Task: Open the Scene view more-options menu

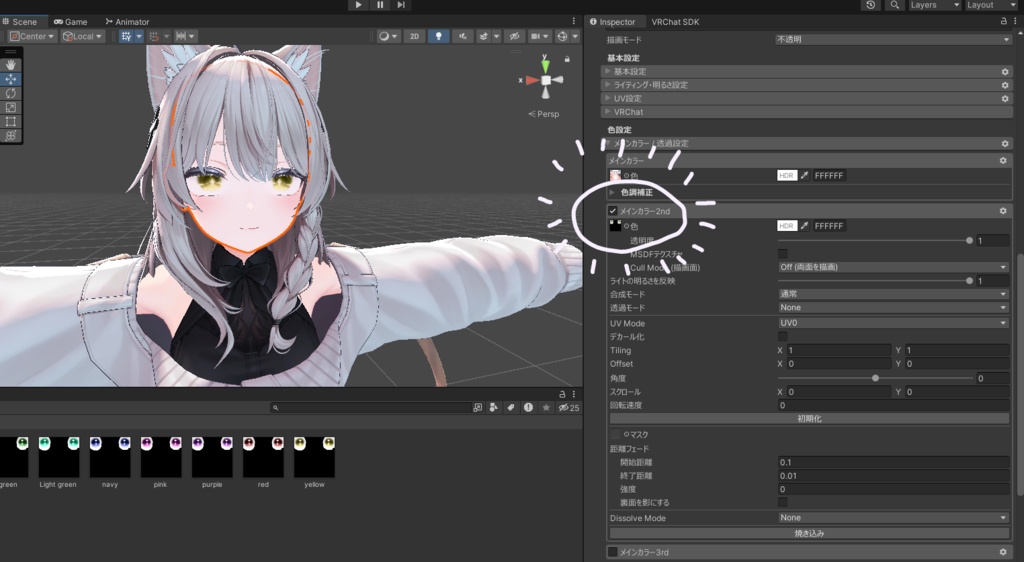Action: click(x=574, y=22)
